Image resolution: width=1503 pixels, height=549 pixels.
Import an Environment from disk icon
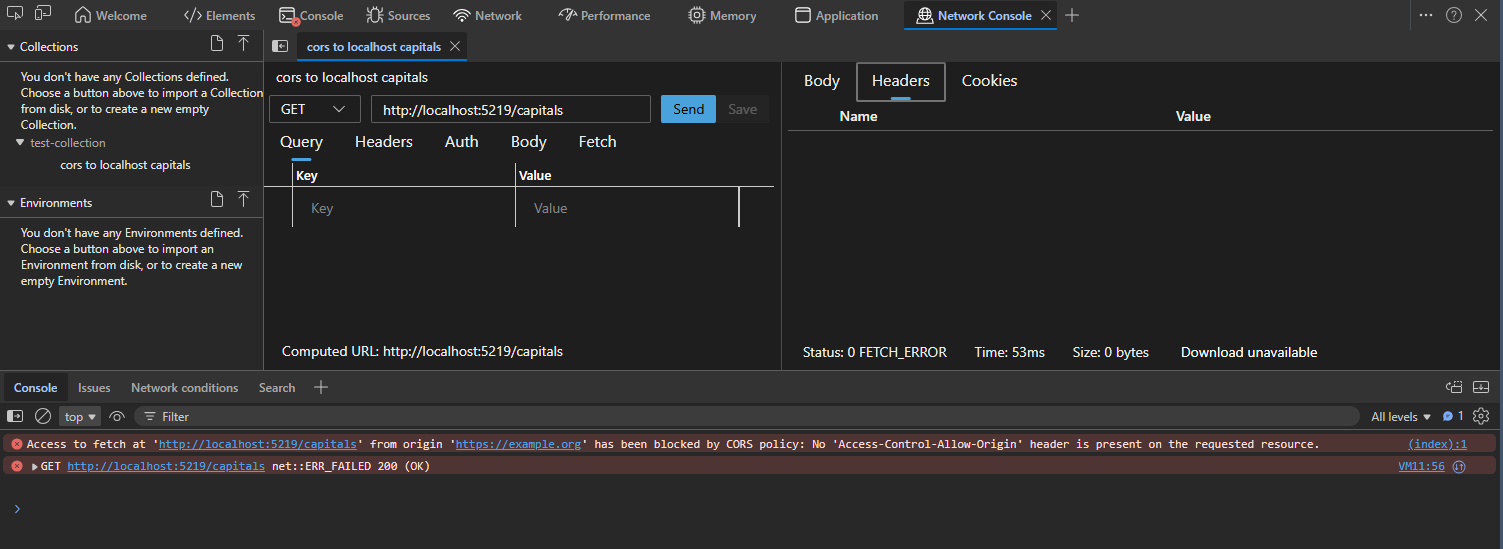point(243,200)
